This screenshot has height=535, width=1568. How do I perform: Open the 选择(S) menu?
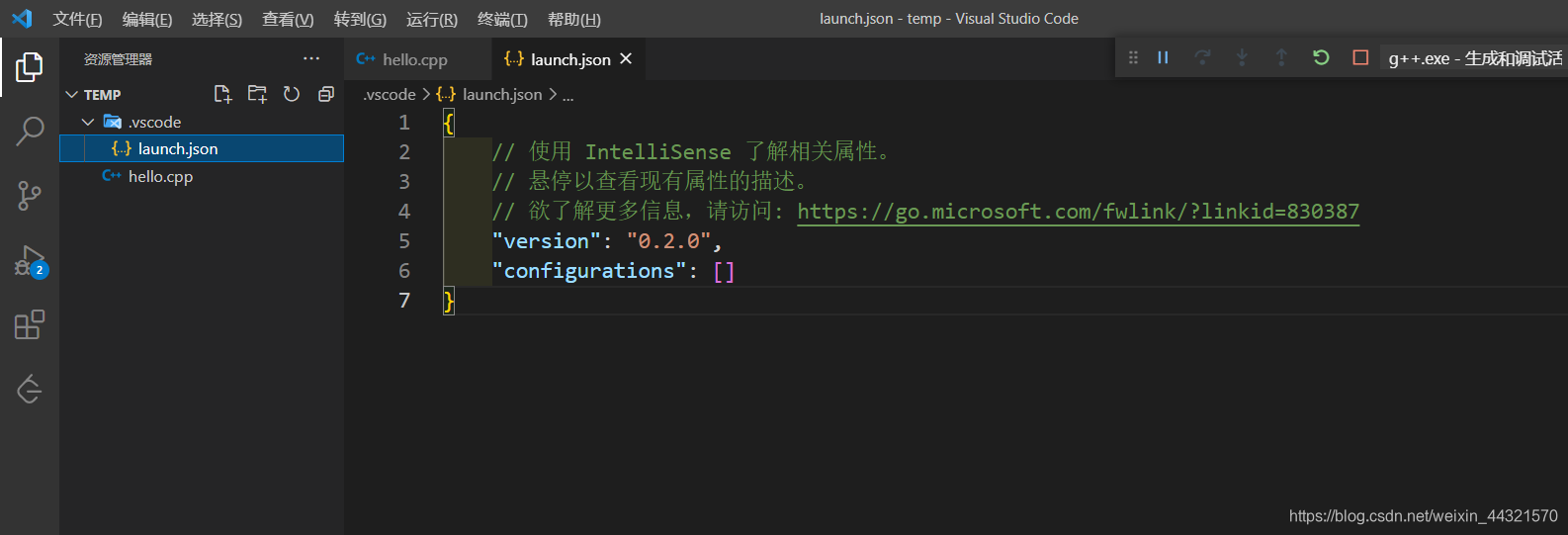[x=217, y=19]
